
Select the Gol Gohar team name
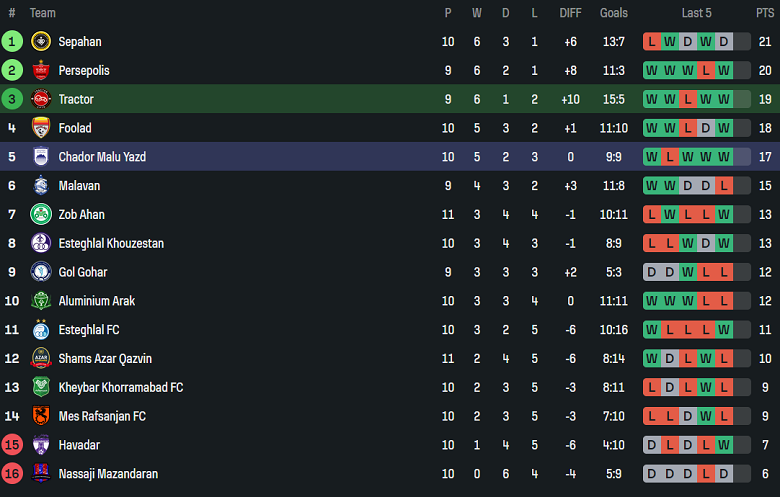[x=83, y=272]
